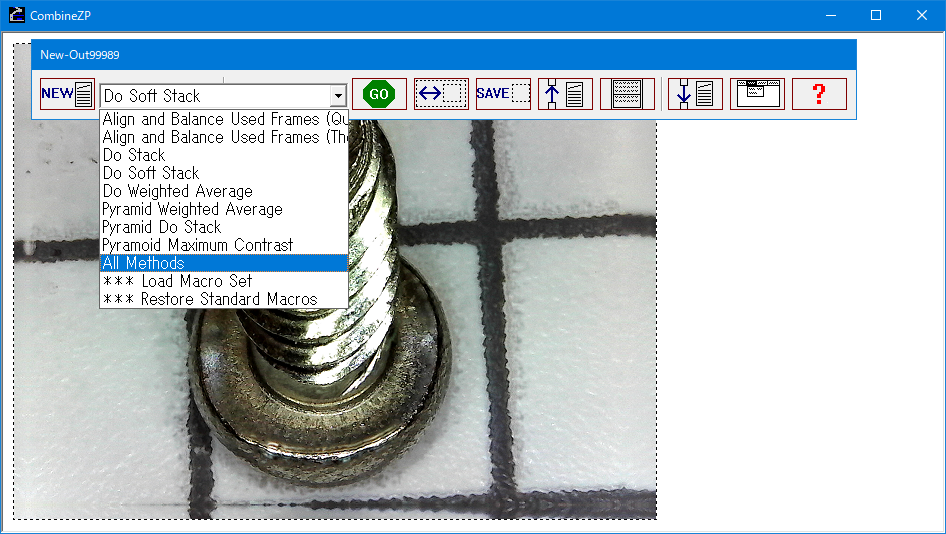Maximize the CombineZP window
The height and width of the screenshot is (534, 946).
click(876, 15)
